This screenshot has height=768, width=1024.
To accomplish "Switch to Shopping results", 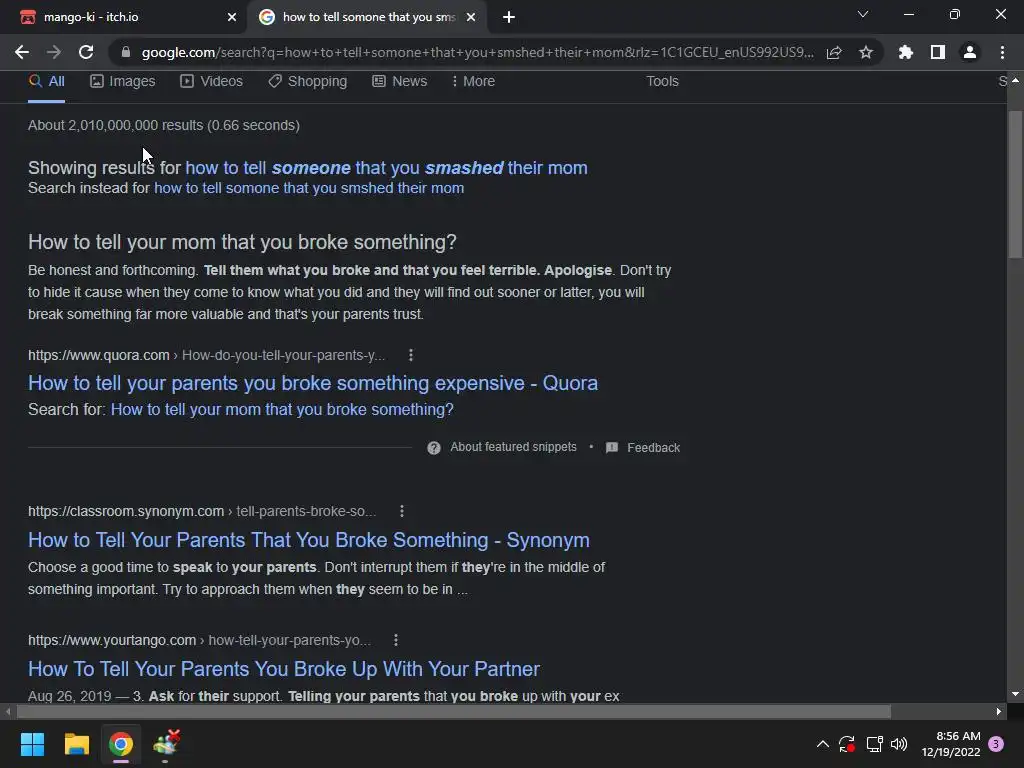I will click(308, 82).
